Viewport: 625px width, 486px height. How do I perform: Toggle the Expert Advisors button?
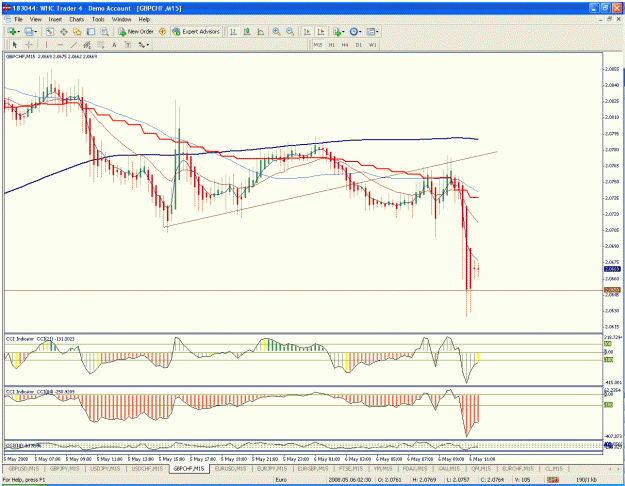pos(196,31)
